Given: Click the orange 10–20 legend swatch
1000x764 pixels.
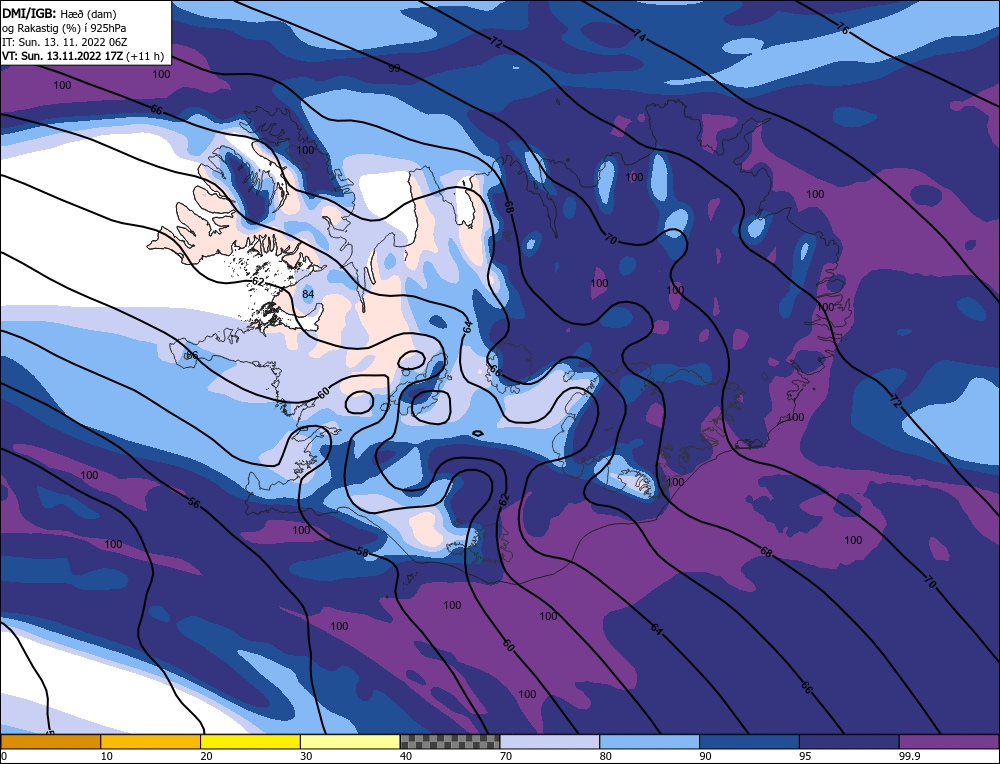Looking at the screenshot, I should (x=151, y=742).
